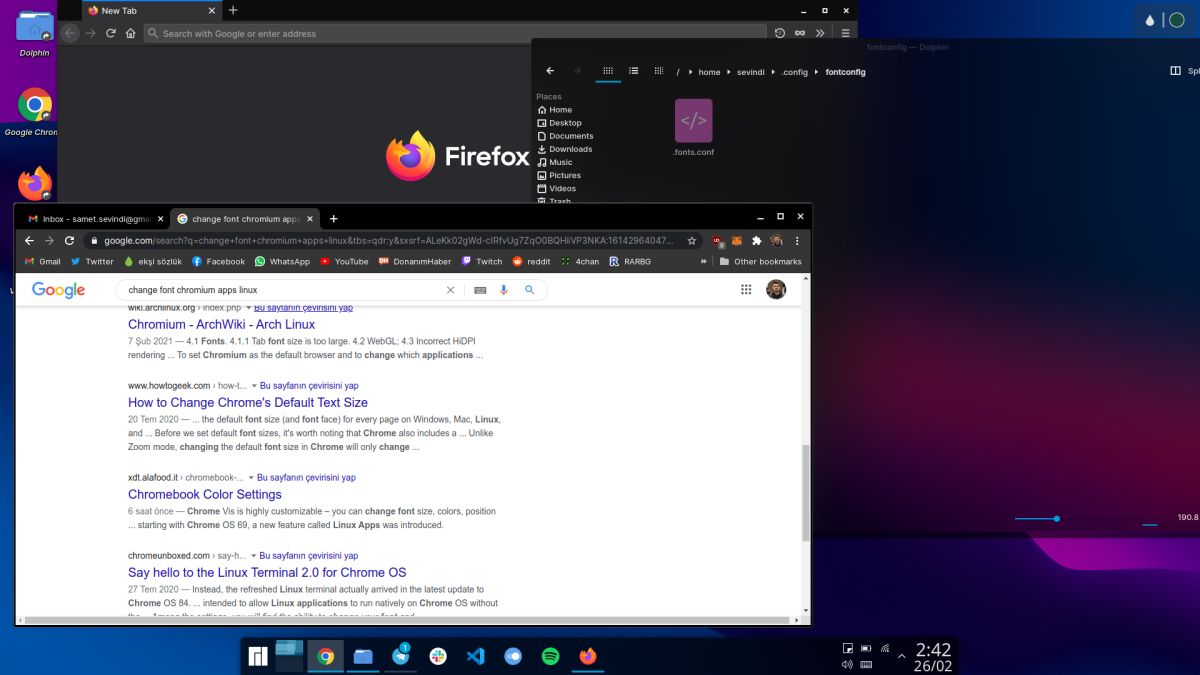Viewport: 1200px width, 675px height.
Task: Open a new tab in Firefox
Action: click(x=233, y=10)
